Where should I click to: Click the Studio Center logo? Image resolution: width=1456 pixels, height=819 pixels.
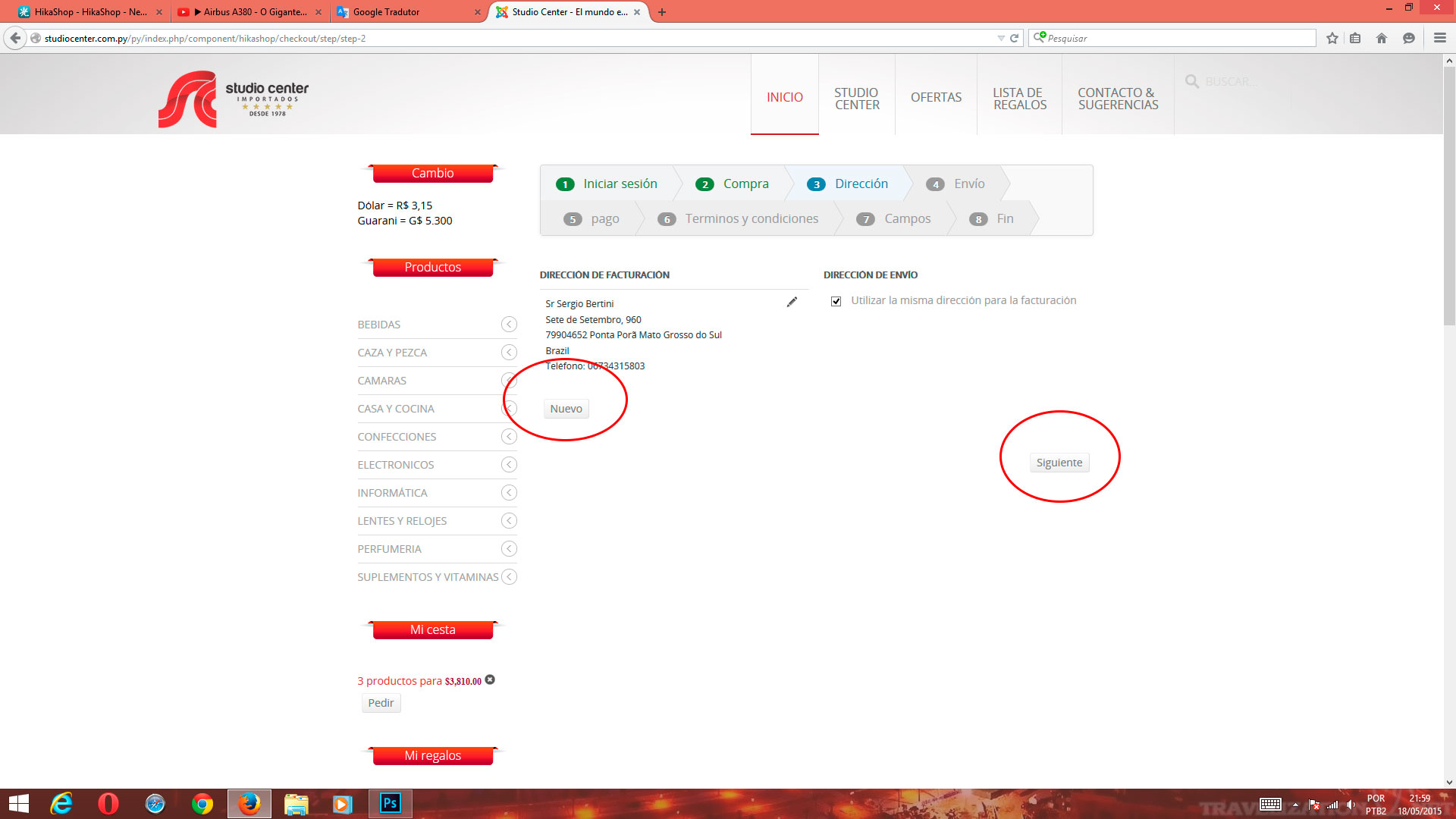pos(234,99)
